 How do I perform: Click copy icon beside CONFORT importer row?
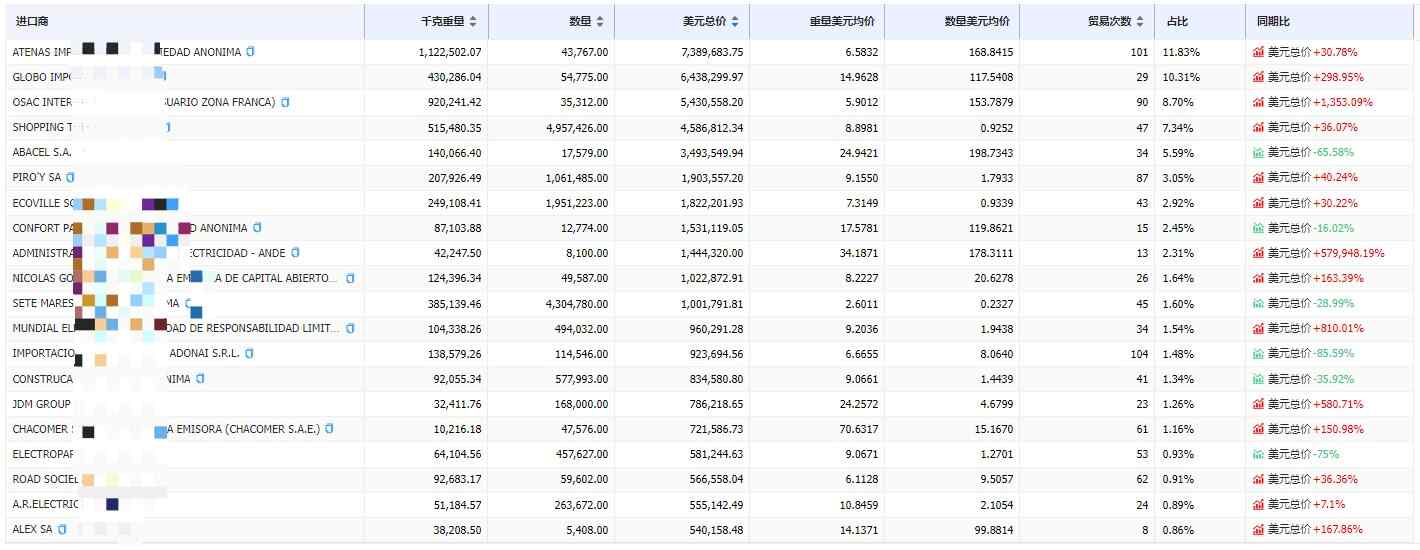(x=257, y=228)
